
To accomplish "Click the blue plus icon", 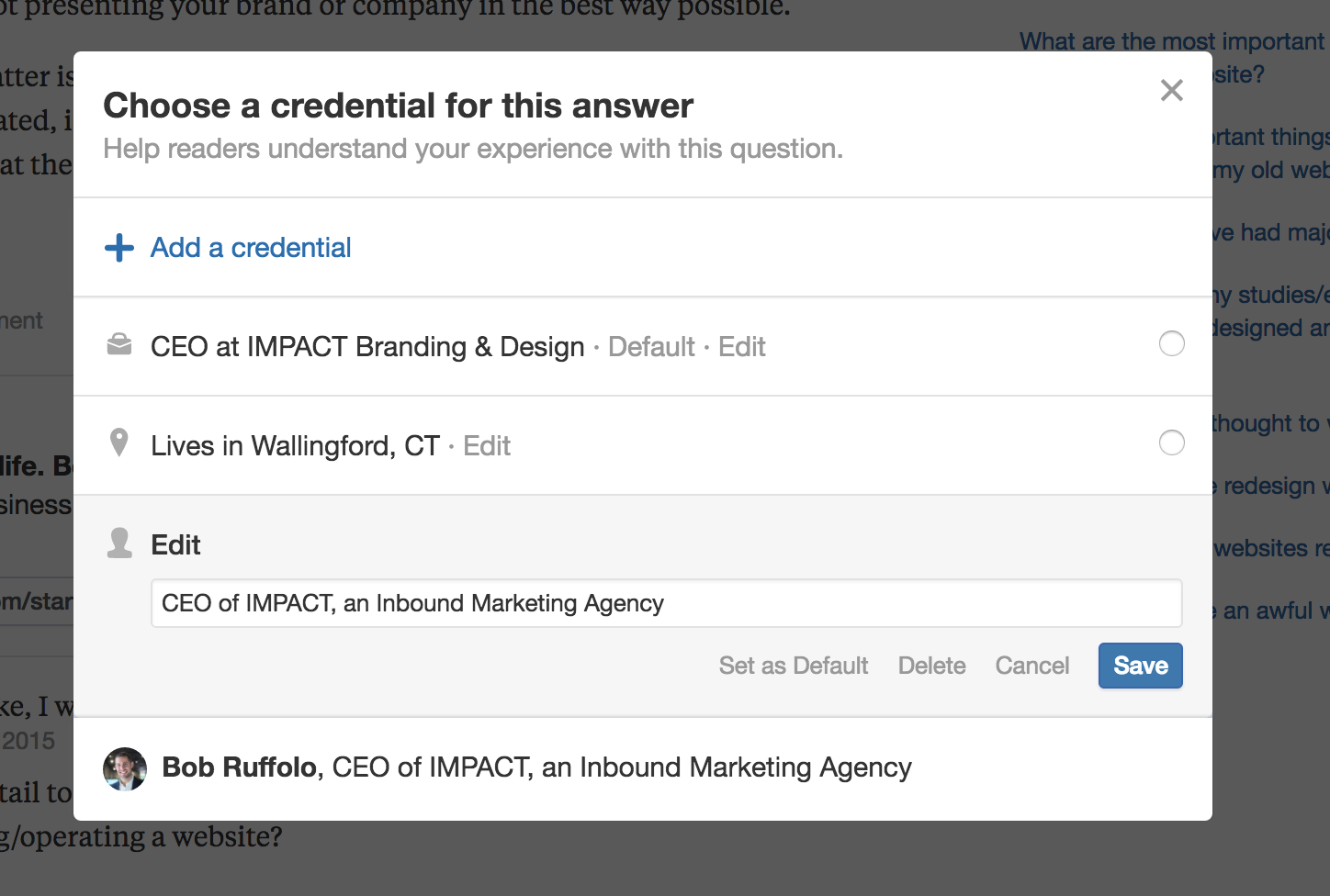I will click(119, 248).
